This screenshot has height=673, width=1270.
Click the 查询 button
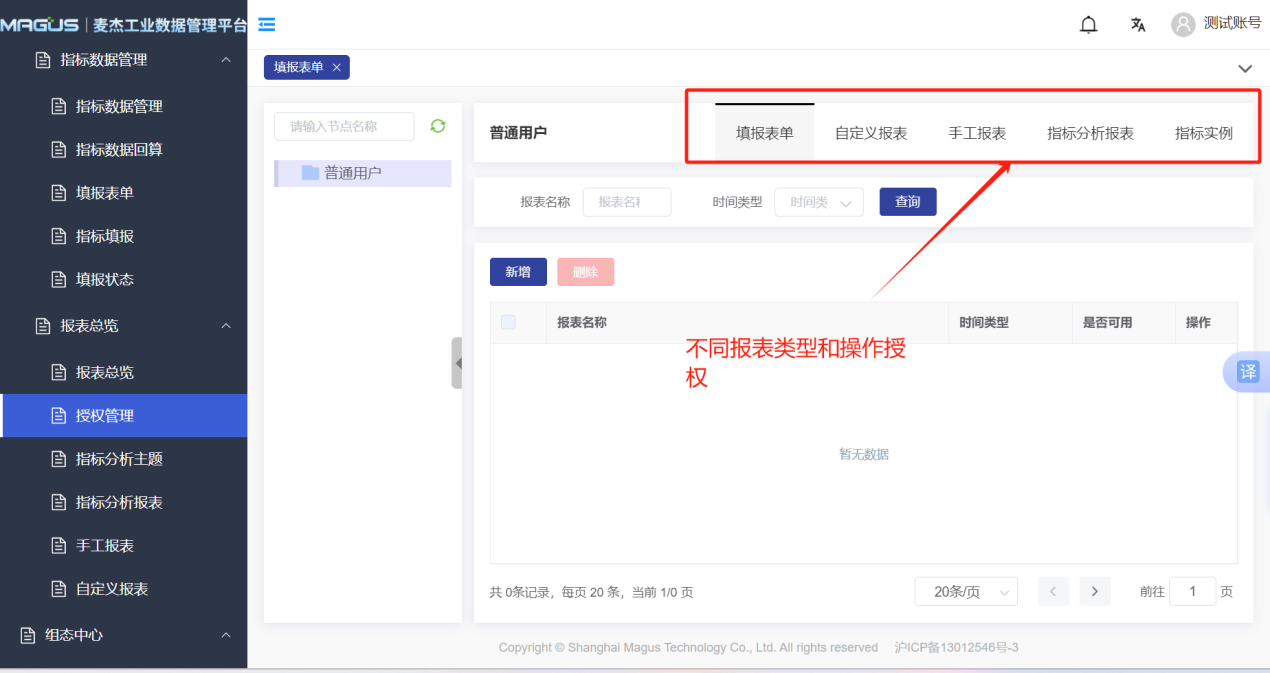[907, 202]
